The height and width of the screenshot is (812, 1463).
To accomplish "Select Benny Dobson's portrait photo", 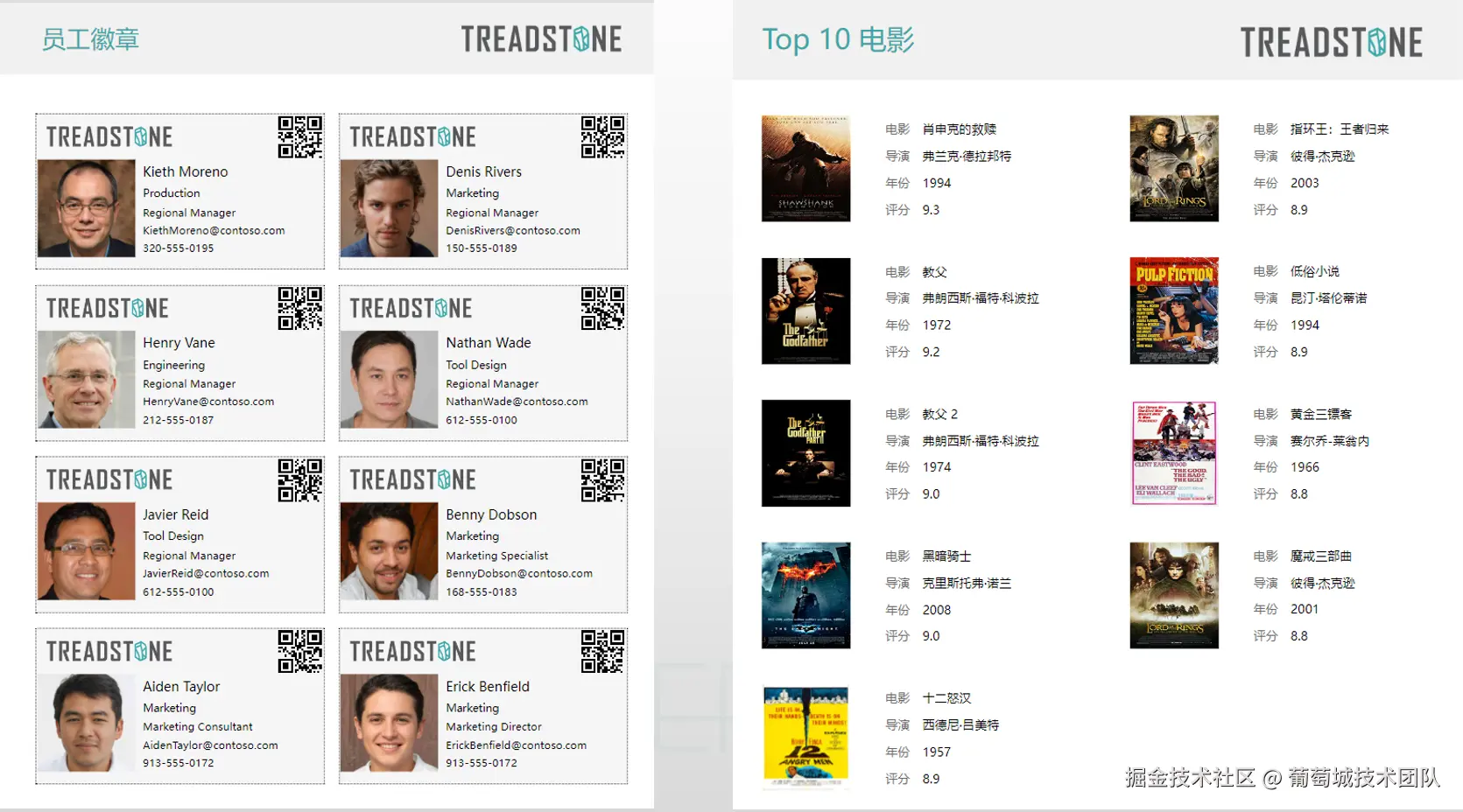I will click(x=389, y=551).
